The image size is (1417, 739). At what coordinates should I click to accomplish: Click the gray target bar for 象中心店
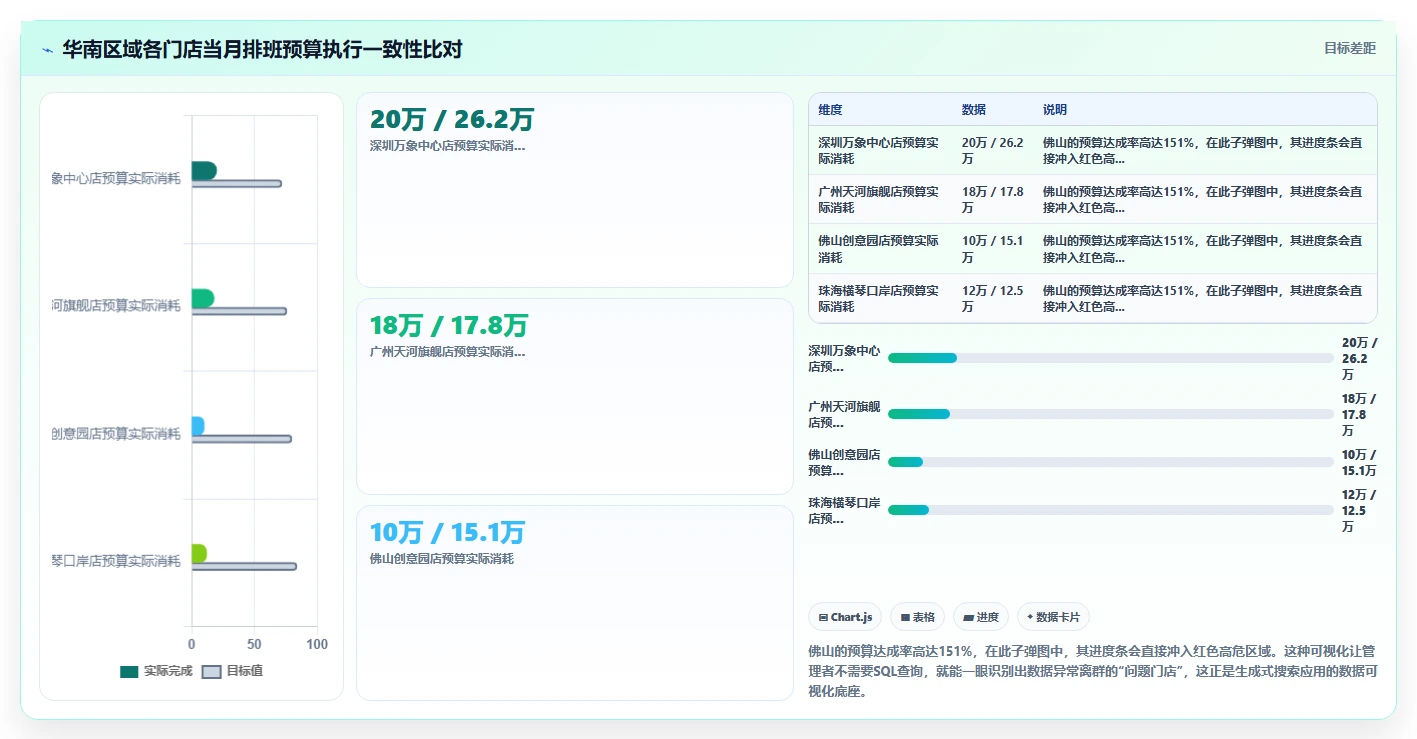coord(237,183)
